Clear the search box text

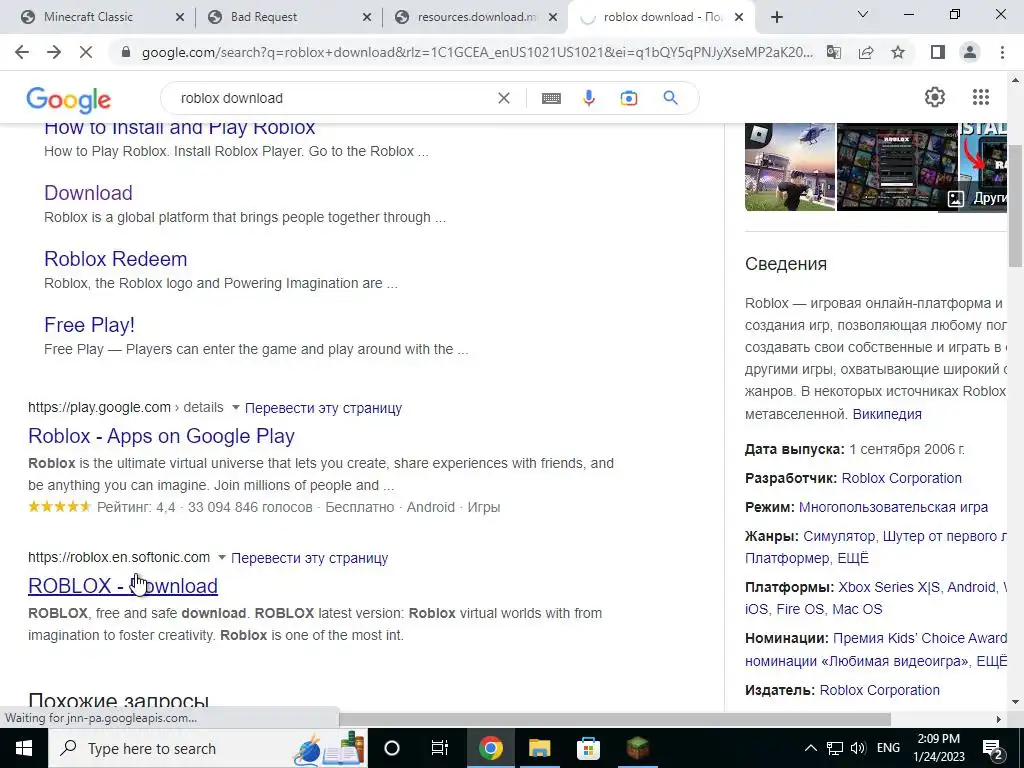504,99
